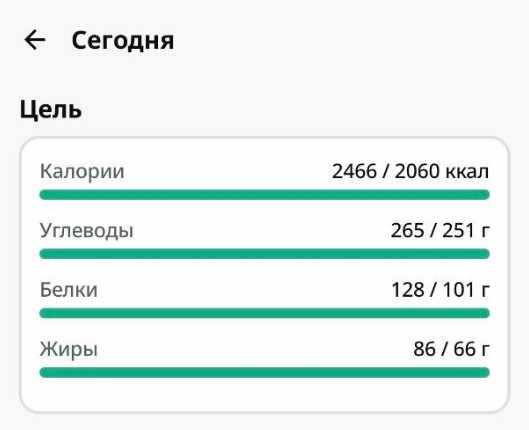Click the fats progress bar
This screenshot has width=529, height=430.
click(x=264, y=373)
